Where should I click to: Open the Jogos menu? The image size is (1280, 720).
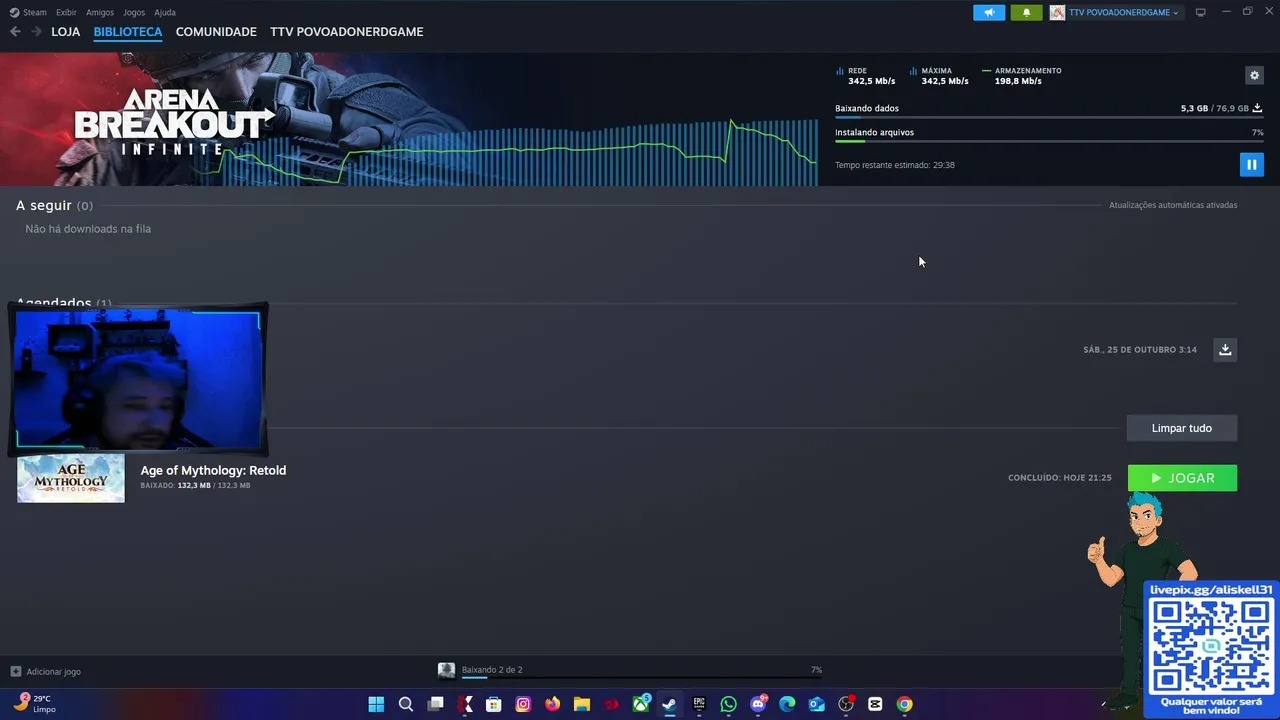pyautogui.click(x=134, y=12)
